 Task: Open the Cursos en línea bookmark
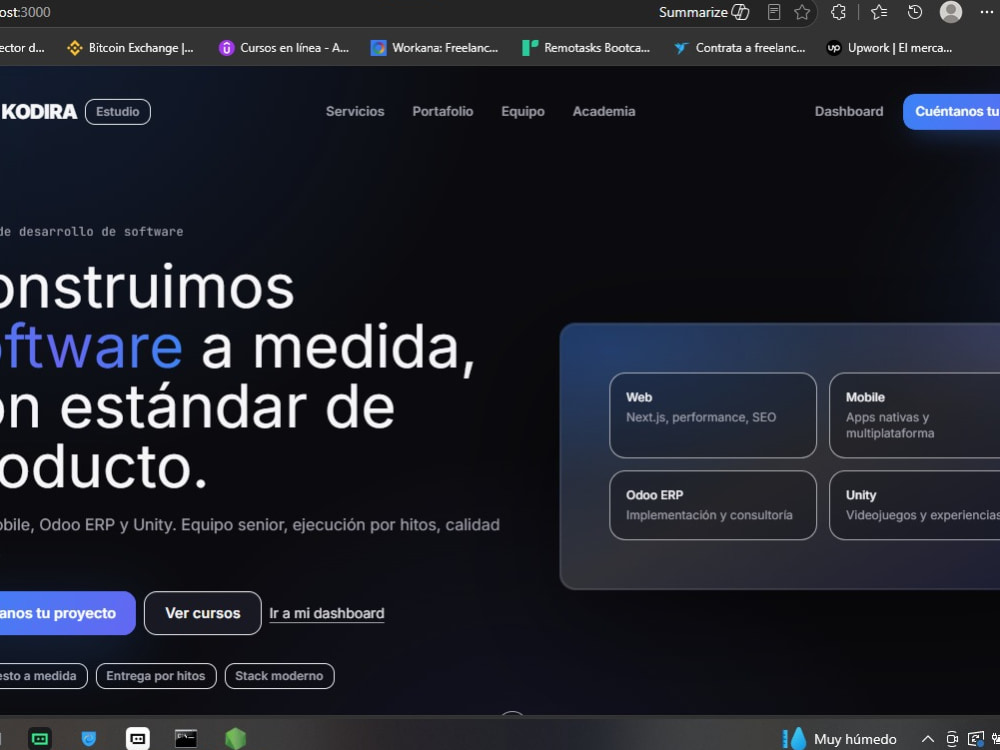(x=284, y=48)
